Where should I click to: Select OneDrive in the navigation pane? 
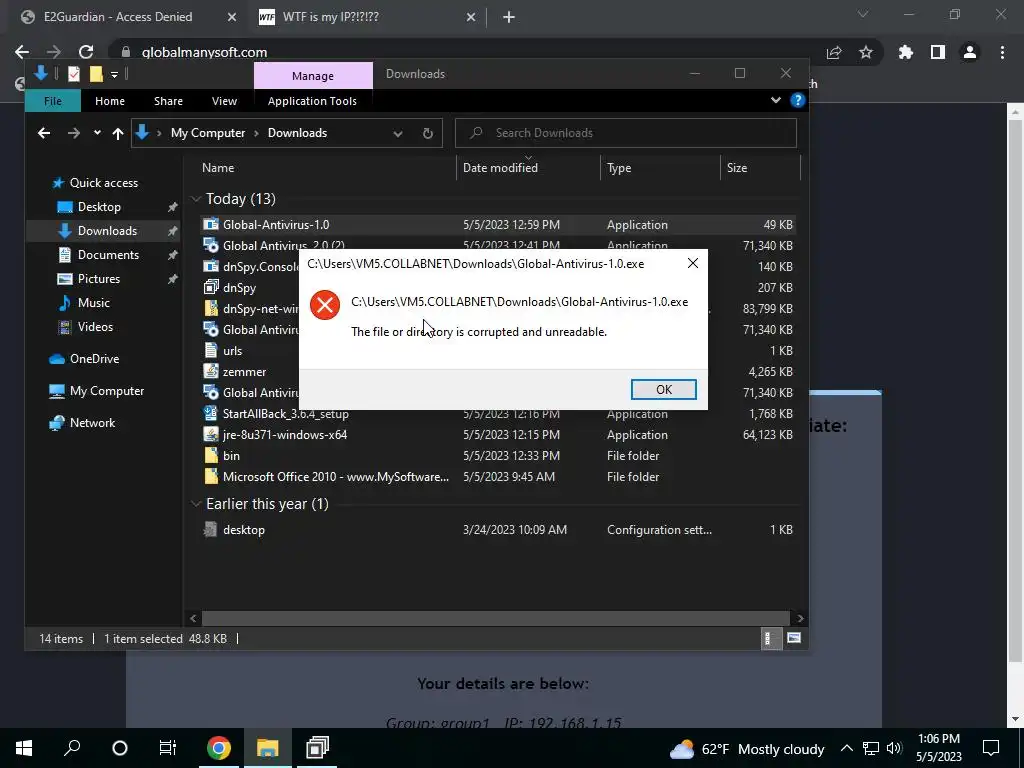(x=93, y=359)
